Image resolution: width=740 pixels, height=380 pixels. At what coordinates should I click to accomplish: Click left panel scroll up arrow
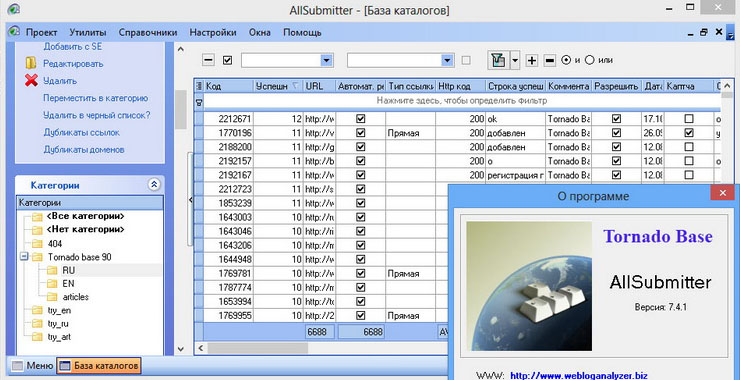[180, 48]
